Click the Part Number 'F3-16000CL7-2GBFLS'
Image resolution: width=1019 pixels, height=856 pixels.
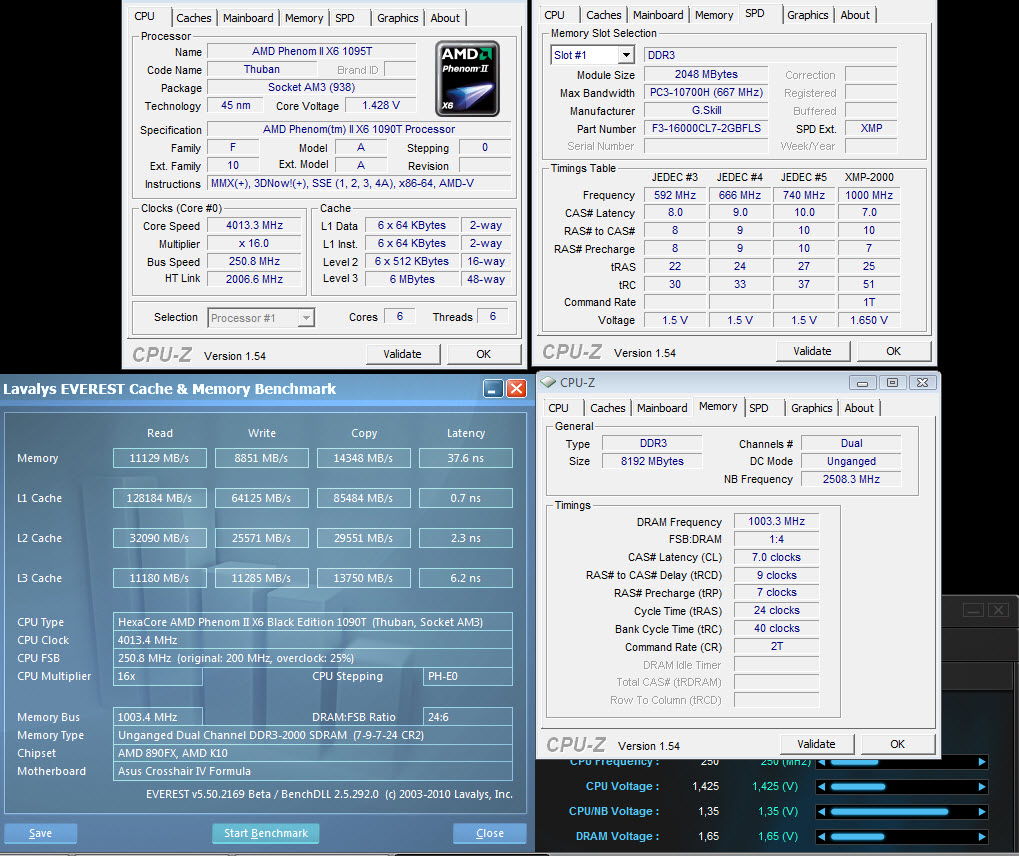(706, 129)
